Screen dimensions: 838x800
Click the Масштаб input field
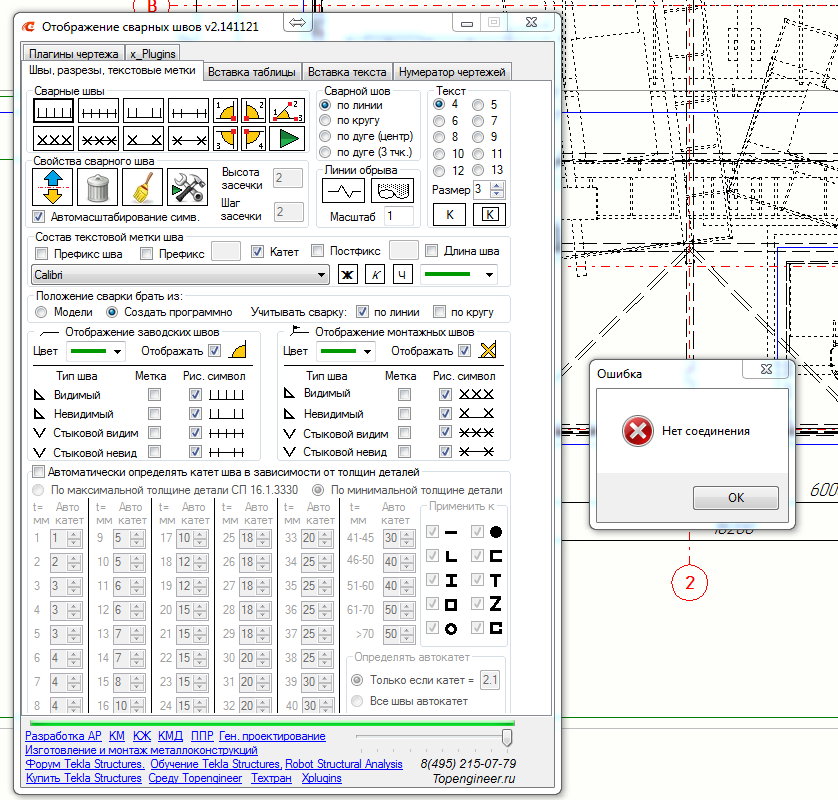tap(398, 216)
